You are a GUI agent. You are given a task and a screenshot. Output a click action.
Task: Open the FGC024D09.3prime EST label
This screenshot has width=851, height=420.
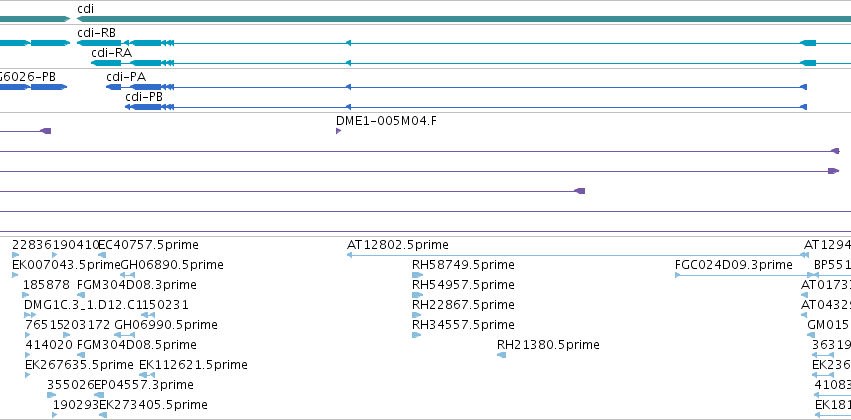(734, 265)
